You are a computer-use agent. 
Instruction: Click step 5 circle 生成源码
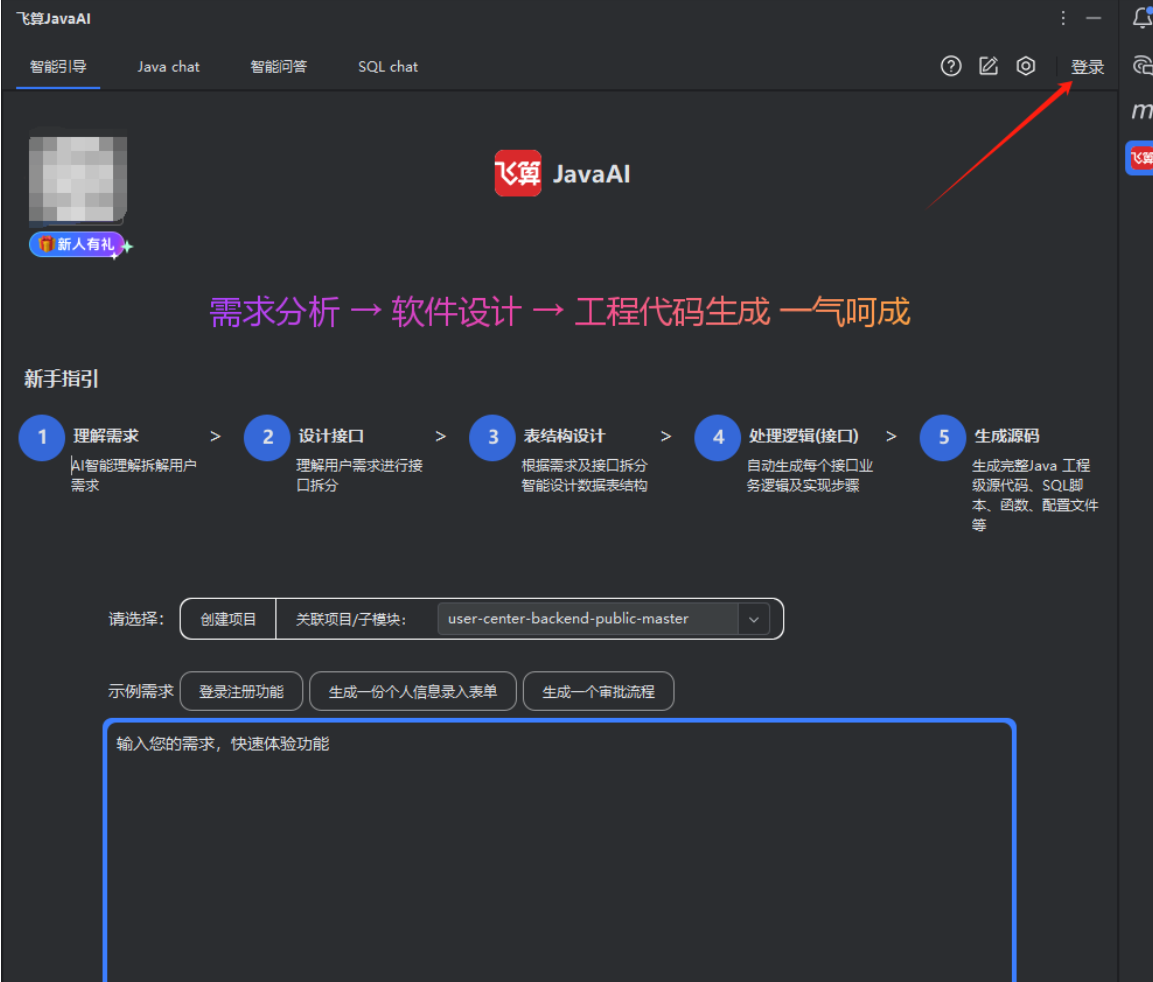[943, 437]
